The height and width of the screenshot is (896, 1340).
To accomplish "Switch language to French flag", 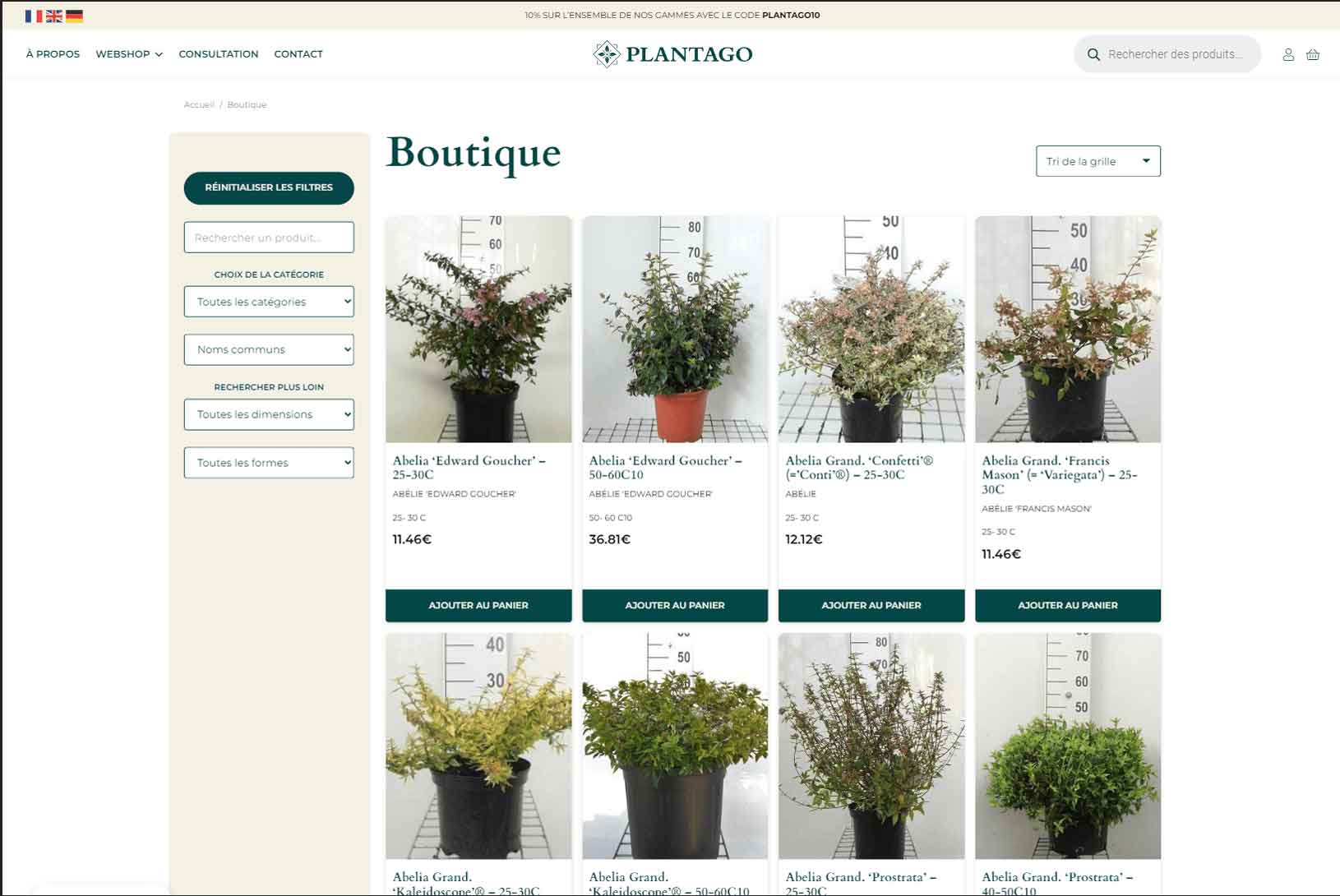I will pos(34,16).
